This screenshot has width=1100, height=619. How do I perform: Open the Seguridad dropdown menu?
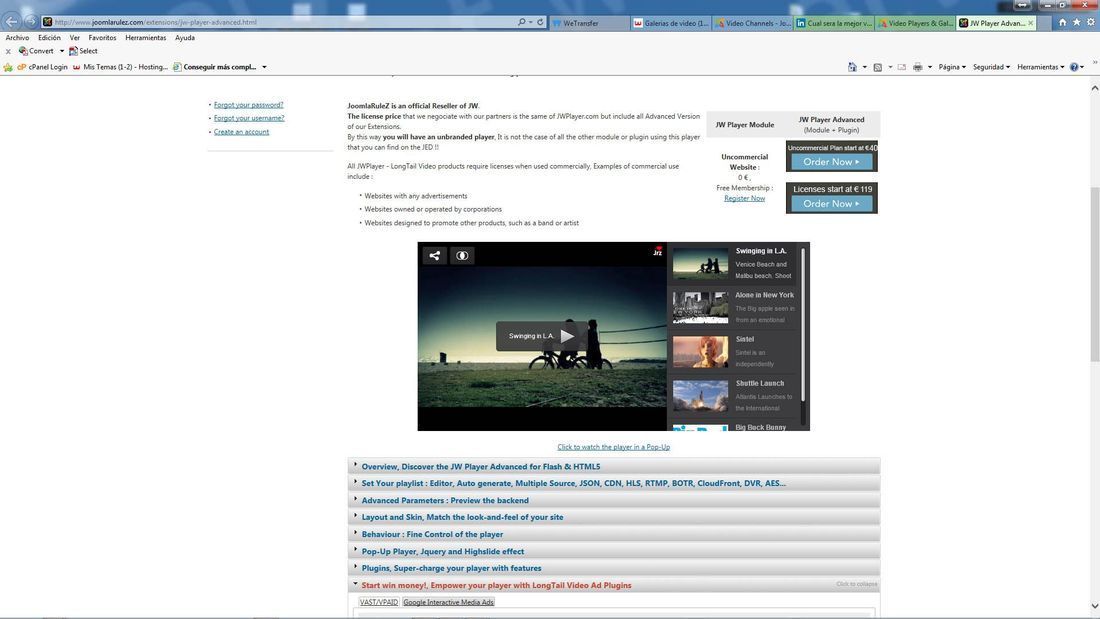(991, 67)
